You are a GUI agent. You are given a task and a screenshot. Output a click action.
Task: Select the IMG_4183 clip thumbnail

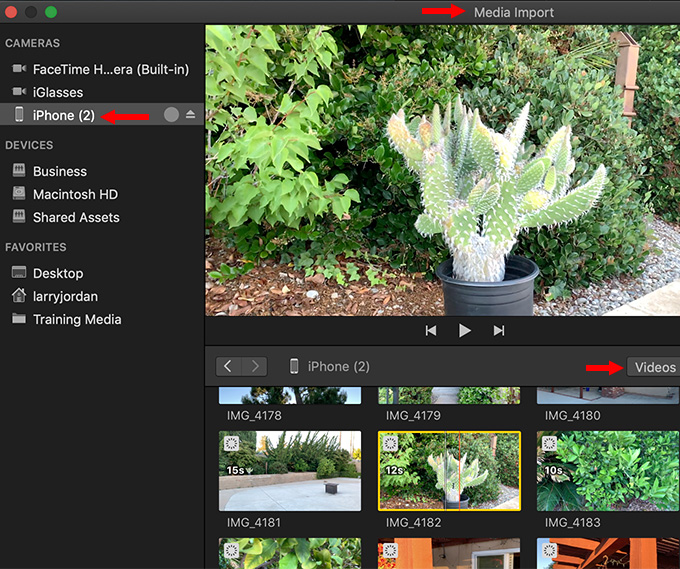[608, 471]
